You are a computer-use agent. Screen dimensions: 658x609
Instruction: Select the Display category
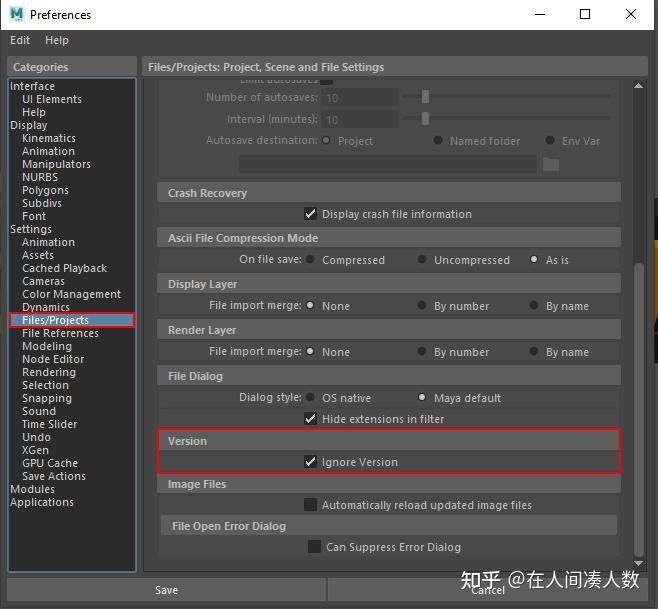pos(29,125)
